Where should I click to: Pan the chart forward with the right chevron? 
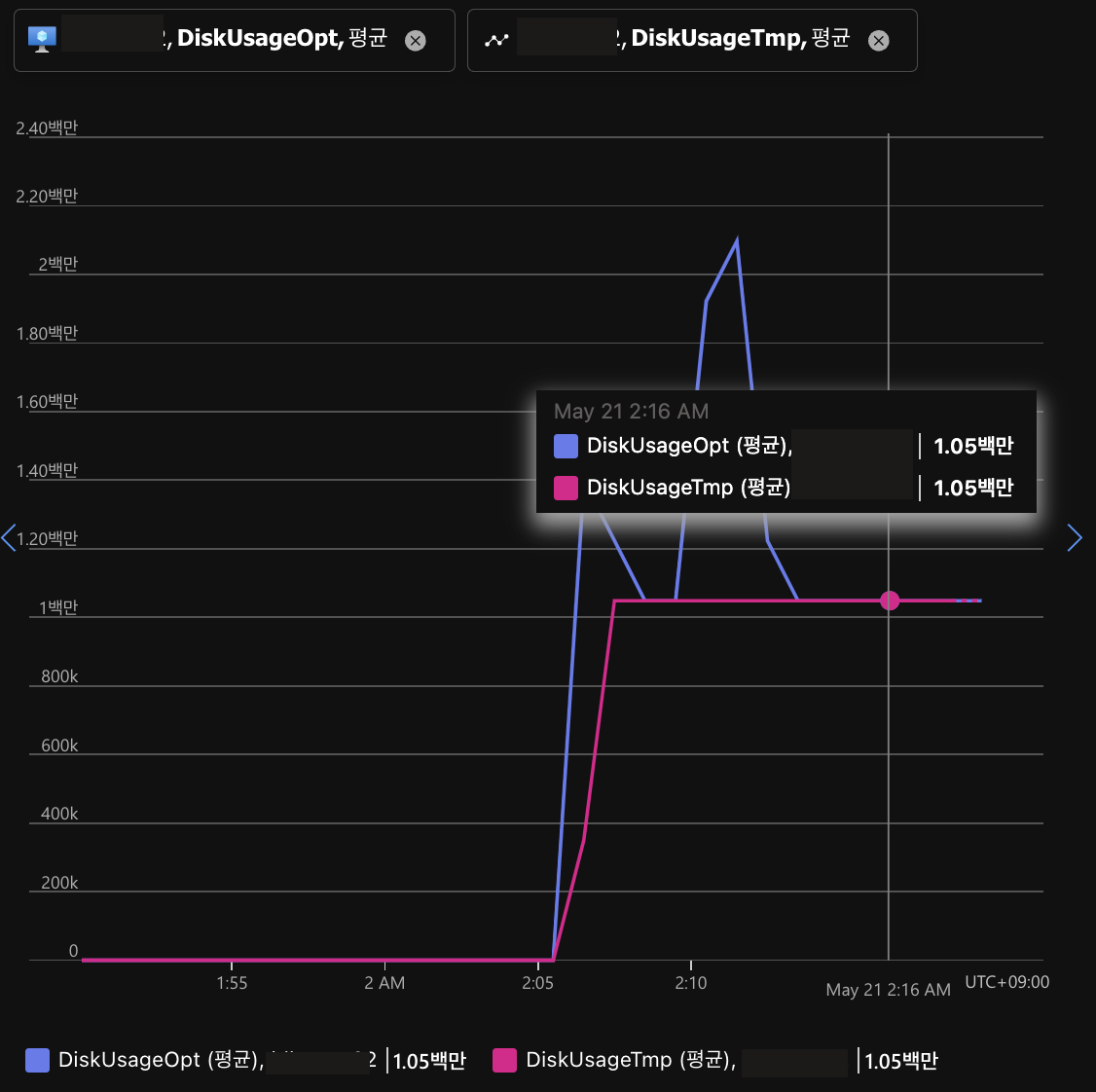point(1075,537)
